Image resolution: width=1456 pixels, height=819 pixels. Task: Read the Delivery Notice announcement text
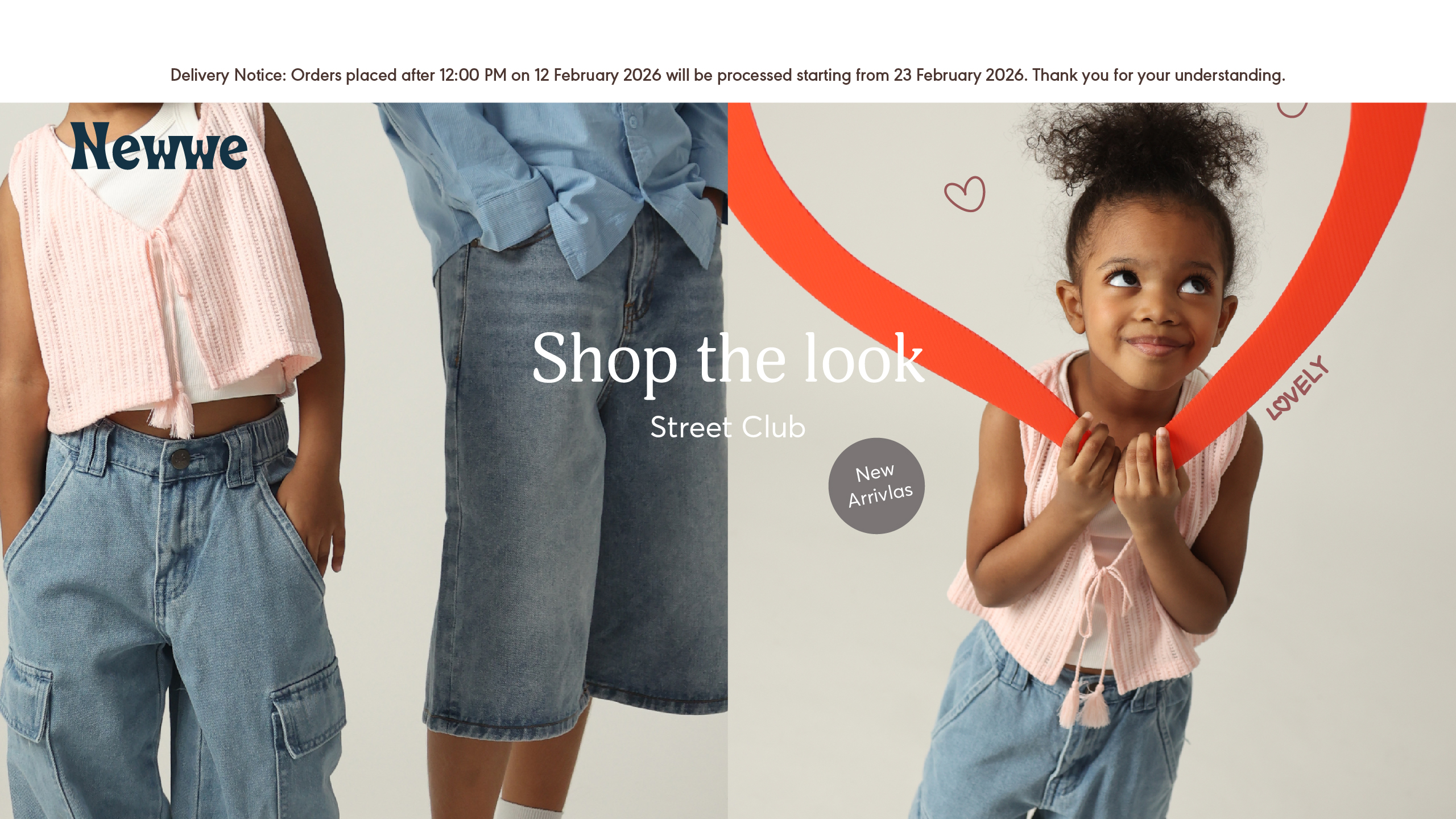728,75
